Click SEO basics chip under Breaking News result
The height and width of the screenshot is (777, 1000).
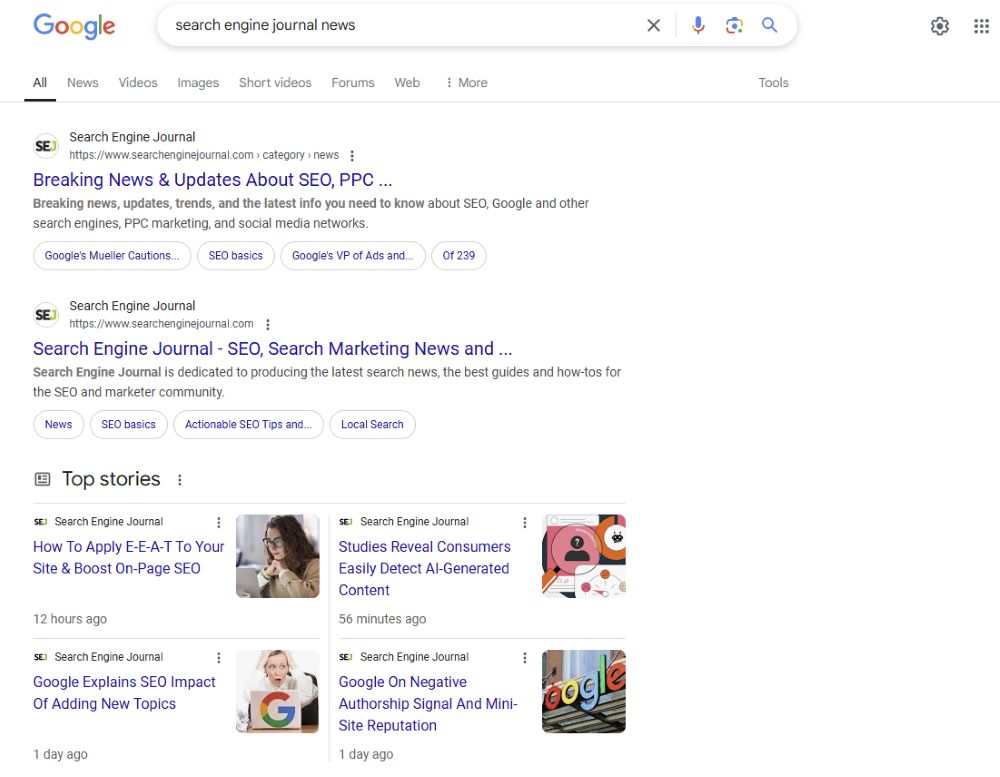pos(235,256)
